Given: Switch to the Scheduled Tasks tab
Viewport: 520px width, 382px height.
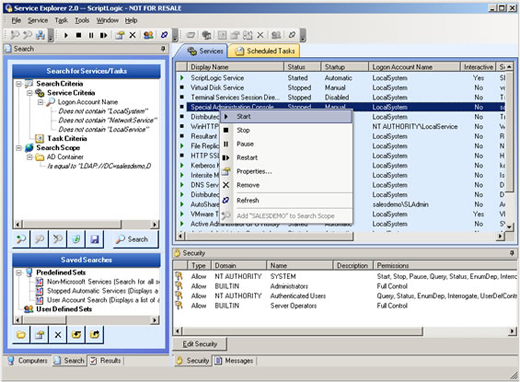Looking at the screenshot, I should [x=265, y=51].
